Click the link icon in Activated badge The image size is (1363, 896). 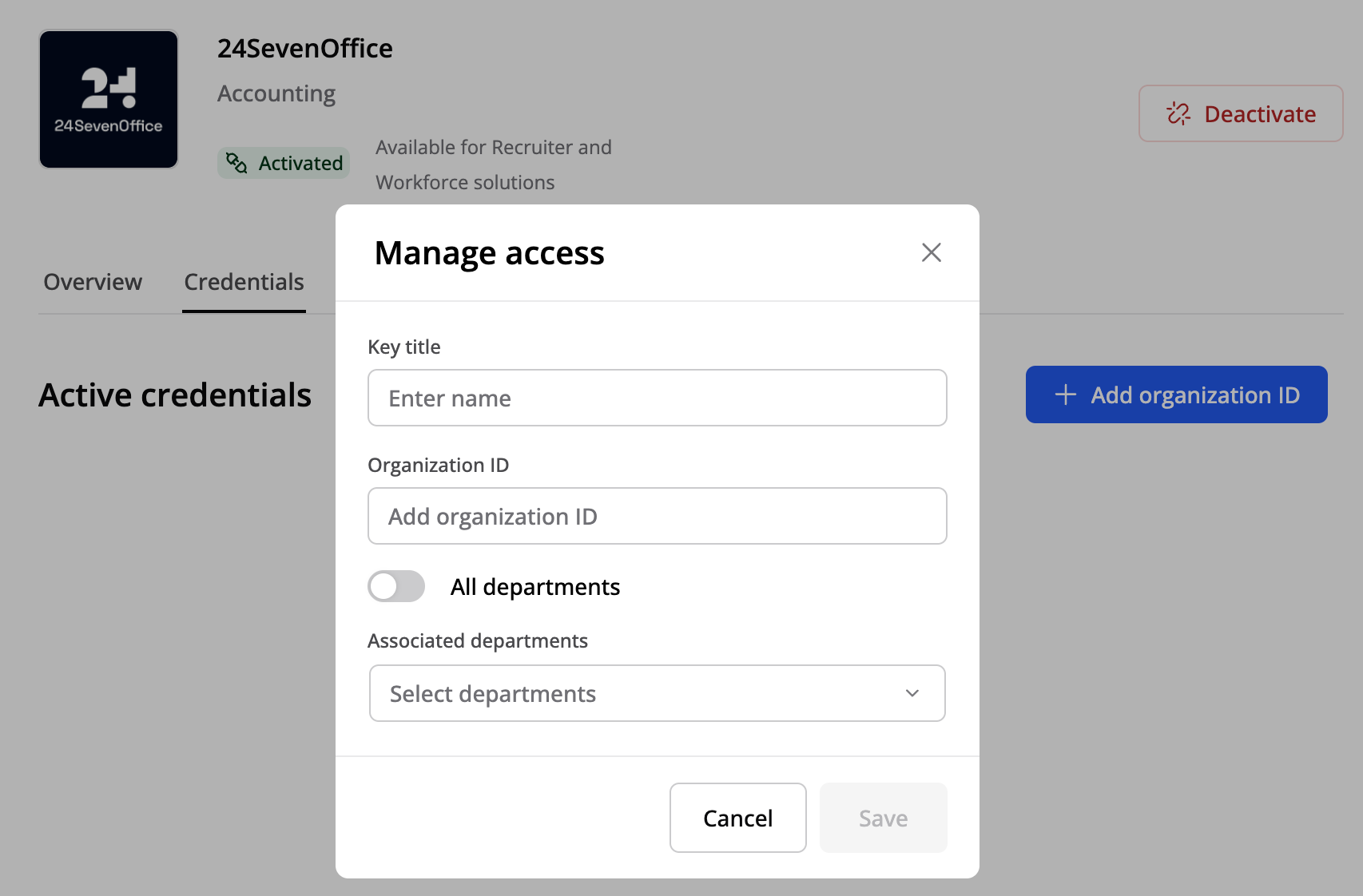pos(236,163)
